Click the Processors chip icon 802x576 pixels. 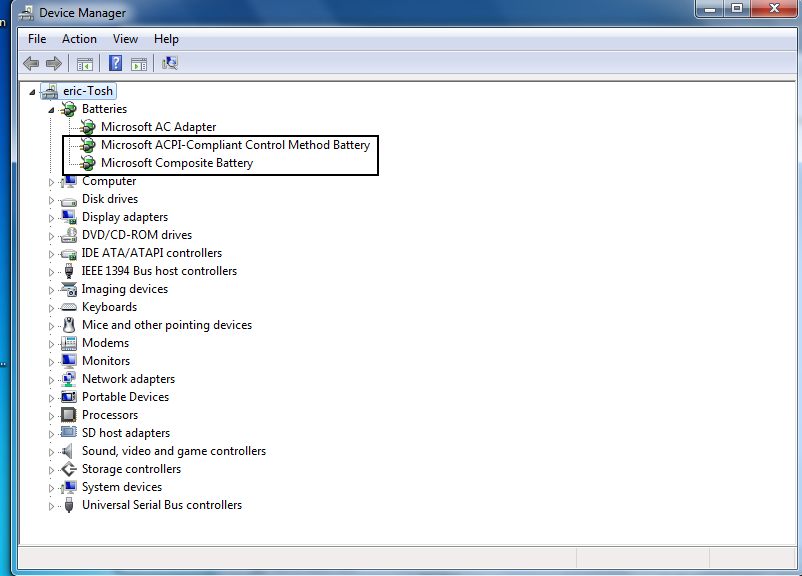coord(69,415)
